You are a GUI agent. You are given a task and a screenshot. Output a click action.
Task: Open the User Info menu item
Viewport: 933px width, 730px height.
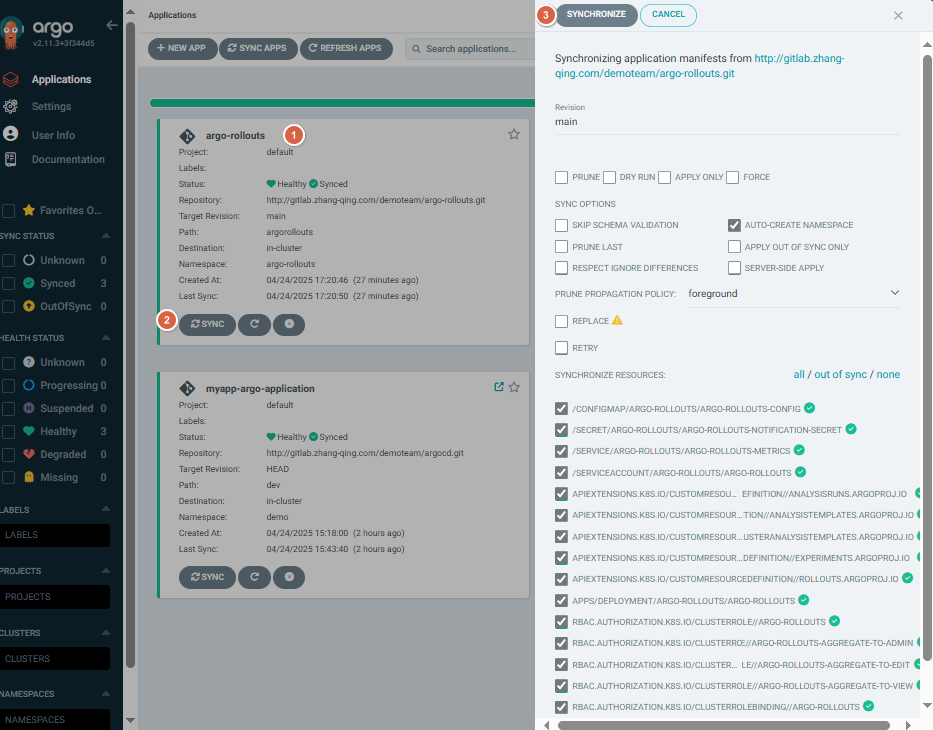pos(53,135)
